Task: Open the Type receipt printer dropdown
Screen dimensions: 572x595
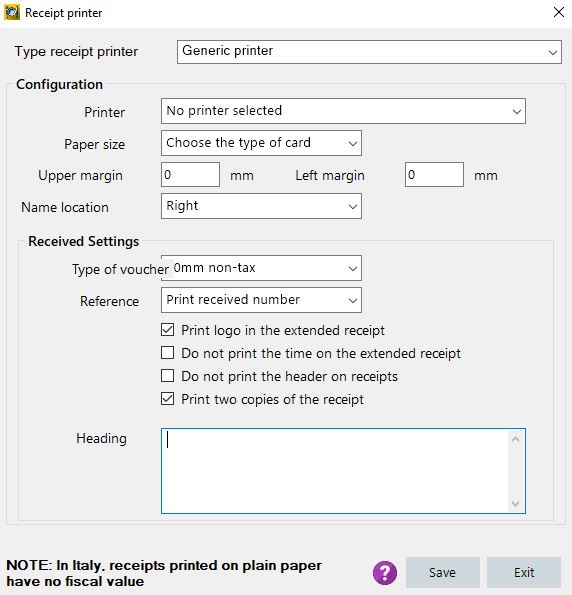Action: [x=369, y=52]
